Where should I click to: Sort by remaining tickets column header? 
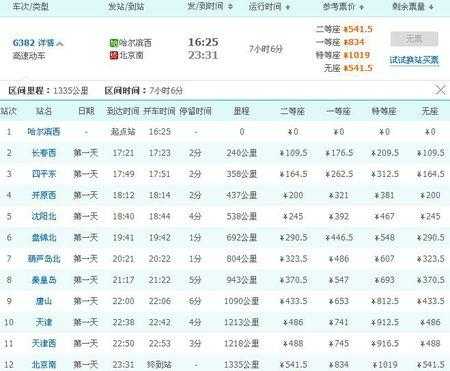pyautogui.click(x=413, y=6)
